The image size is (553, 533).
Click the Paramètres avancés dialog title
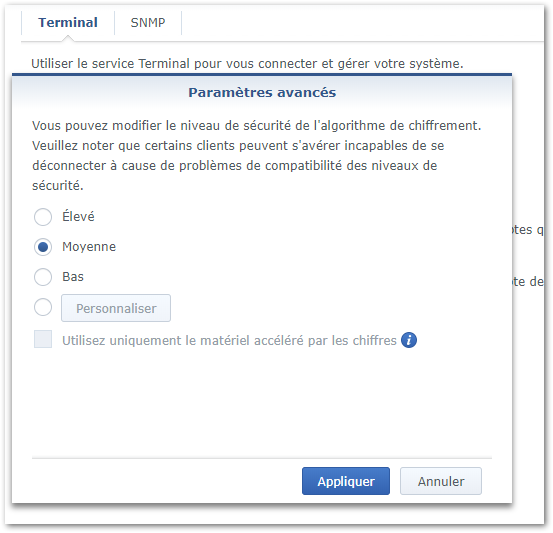tap(262, 92)
